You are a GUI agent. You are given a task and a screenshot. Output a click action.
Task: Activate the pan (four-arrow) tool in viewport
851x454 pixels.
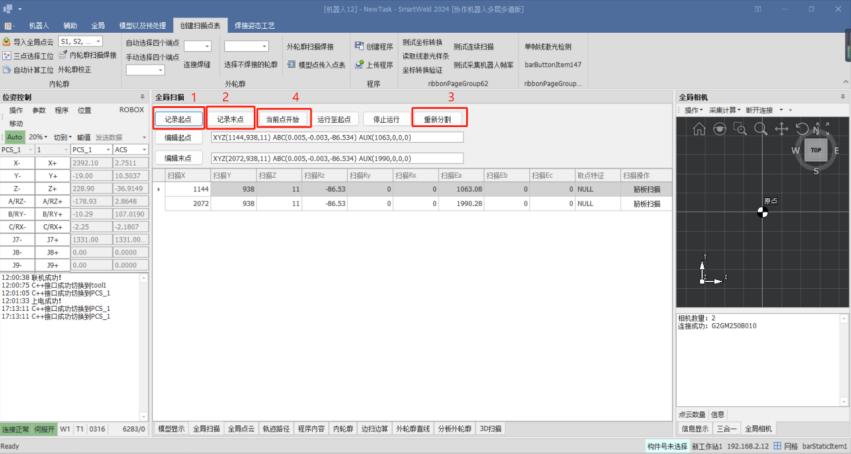pos(780,129)
